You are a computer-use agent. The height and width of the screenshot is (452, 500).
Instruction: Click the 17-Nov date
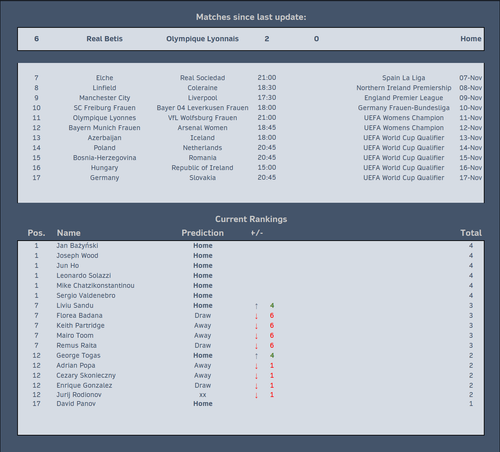point(470,178)
